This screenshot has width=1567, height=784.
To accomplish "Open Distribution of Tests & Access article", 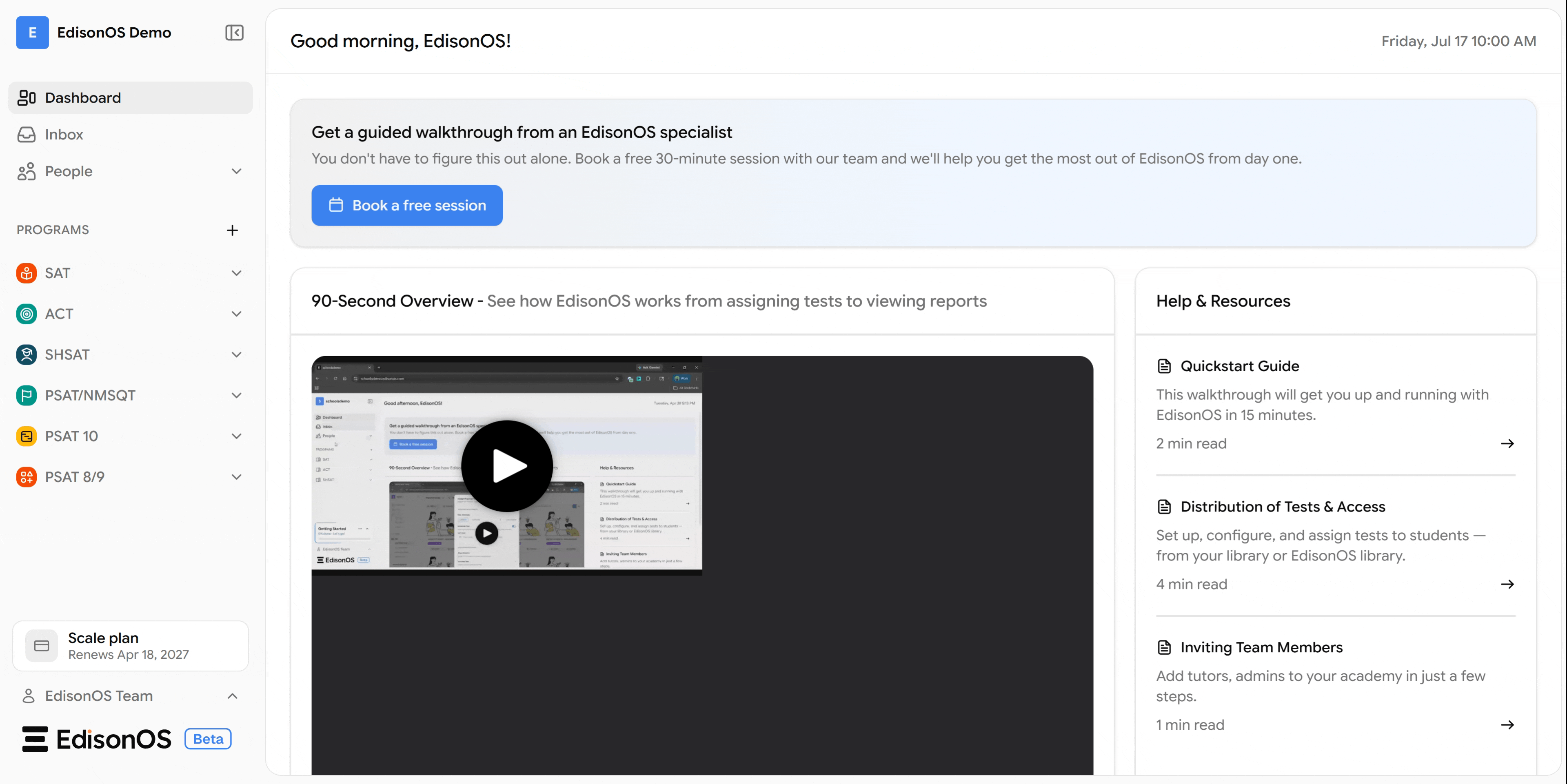I will (1283, 507).
